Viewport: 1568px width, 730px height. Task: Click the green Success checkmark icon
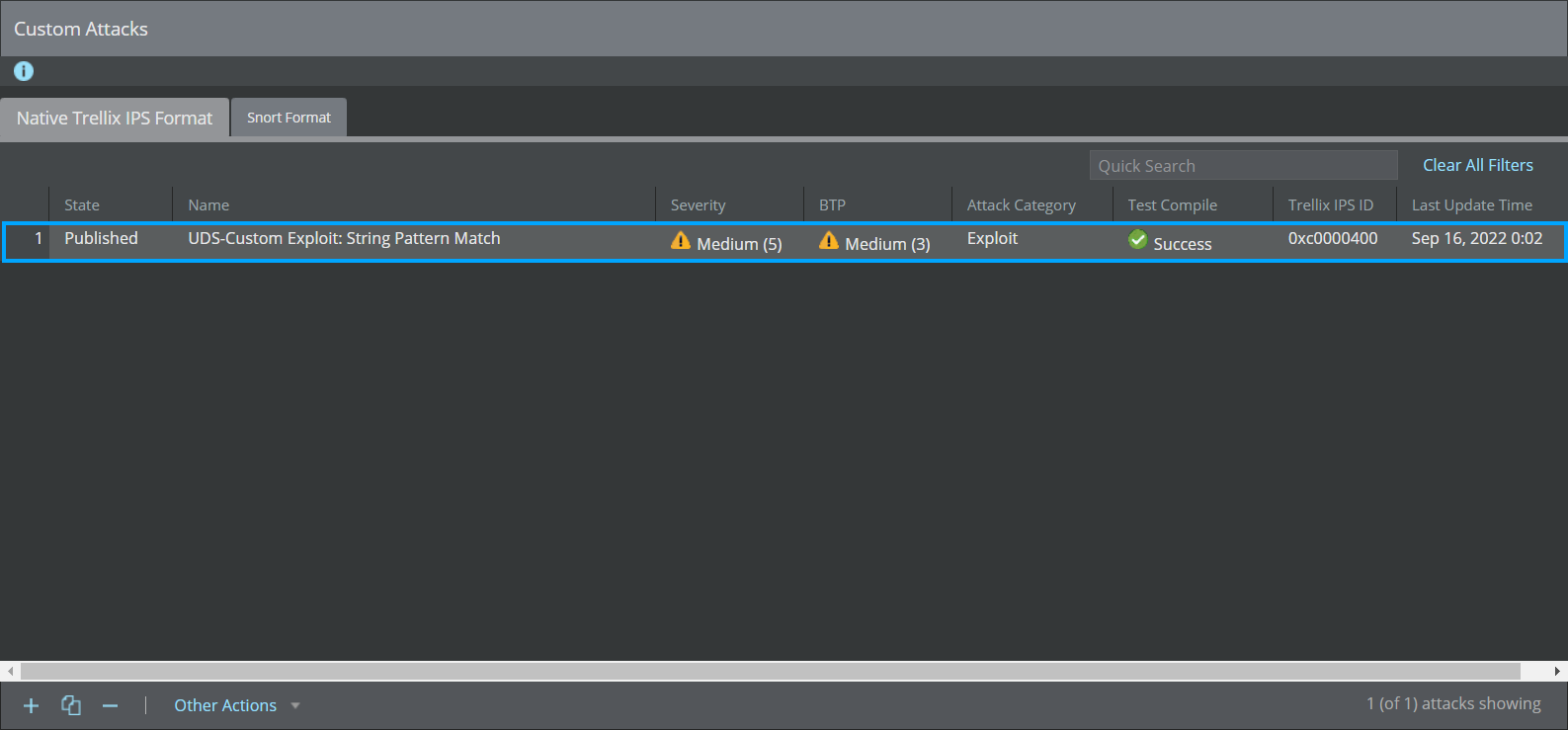(1138, 240)
